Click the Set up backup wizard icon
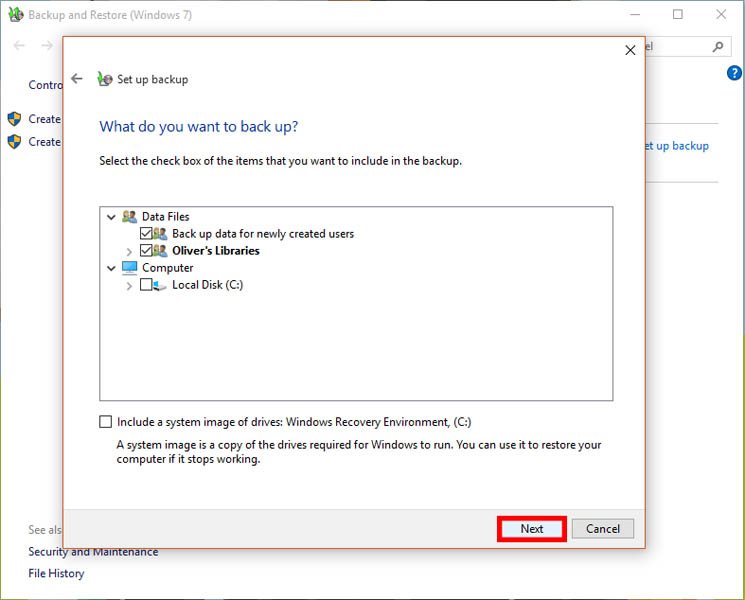The image size is (745, 600). pos(105,79)
